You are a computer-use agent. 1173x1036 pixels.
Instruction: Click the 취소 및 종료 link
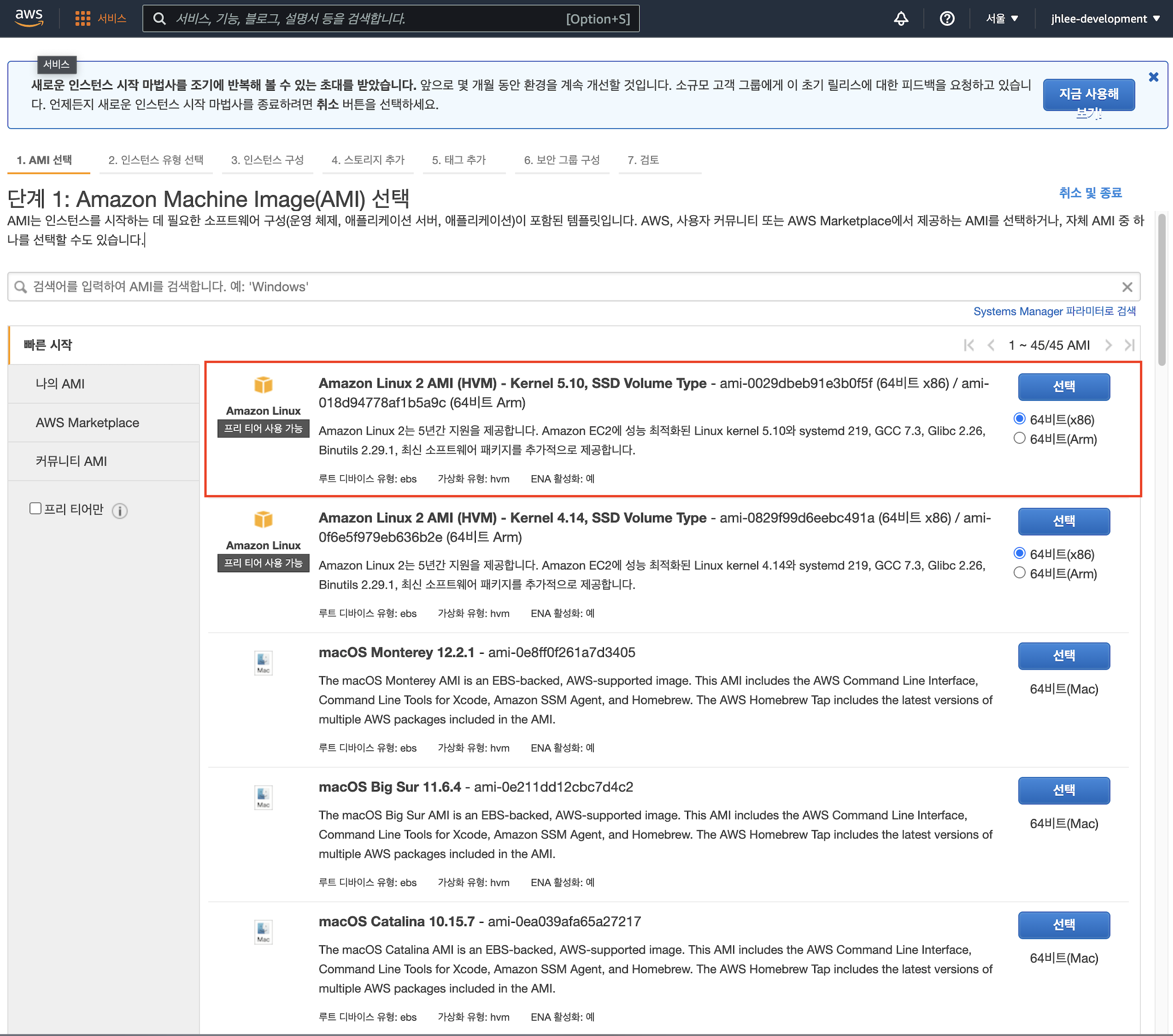(x=1090, y=193)
